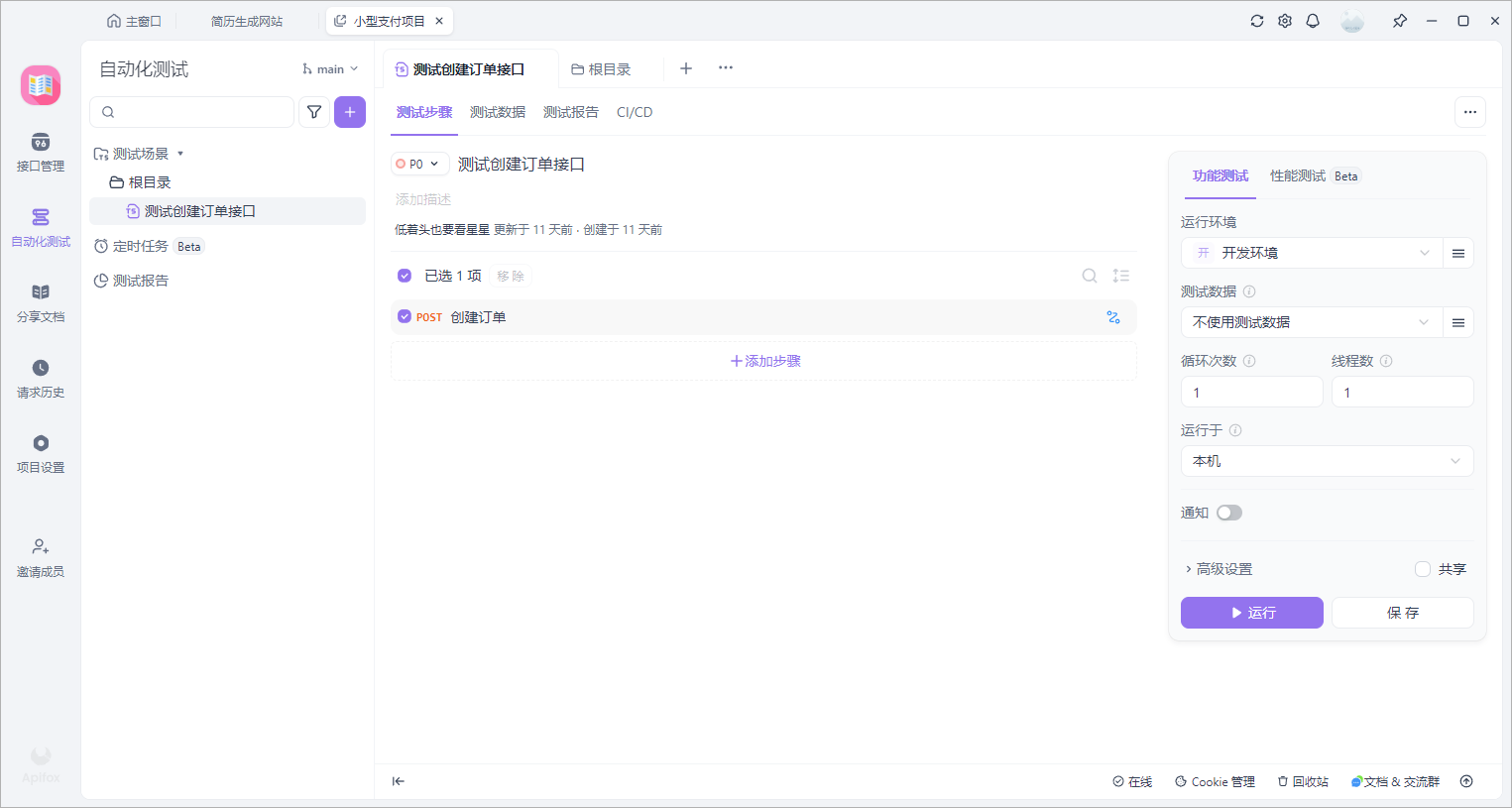1512x808 pixels.
Task: Open the notification bell
Action: point(1313,21)
